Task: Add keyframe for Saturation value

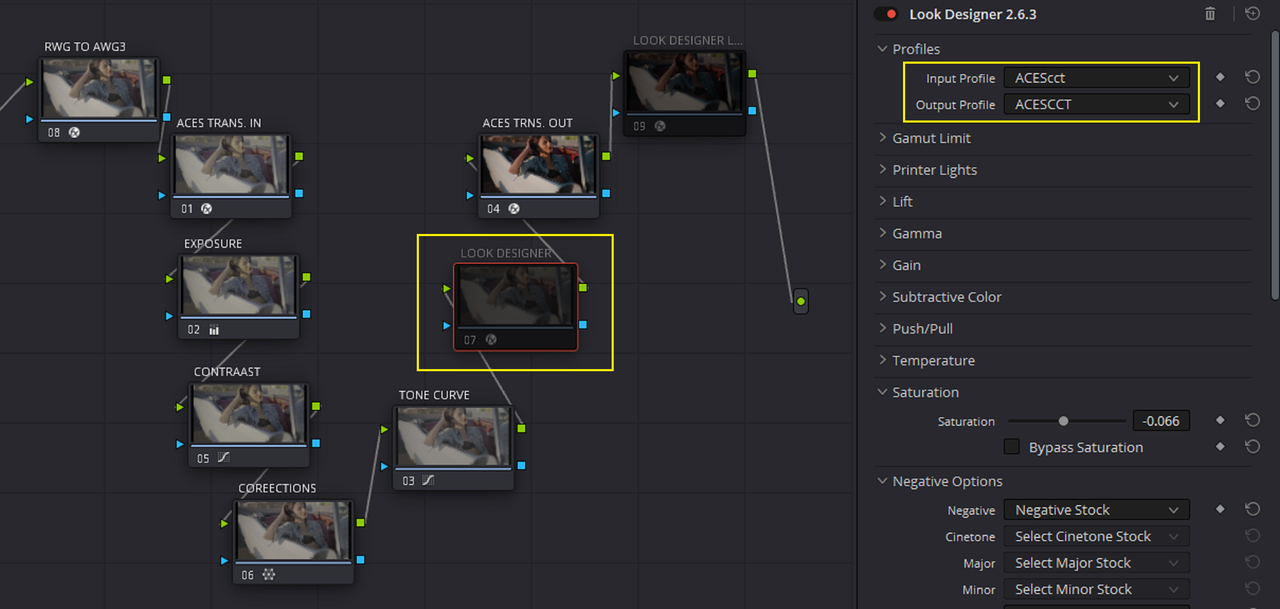Action: point(1220,421)
